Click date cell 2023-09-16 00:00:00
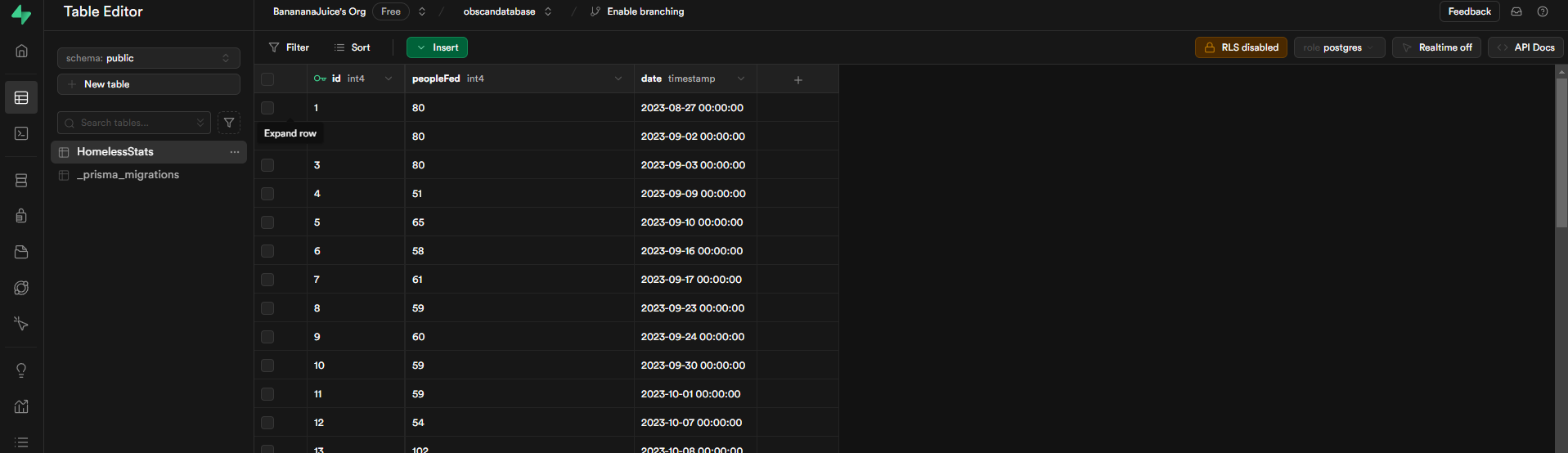1568x453 pixels. coord(695,251)
